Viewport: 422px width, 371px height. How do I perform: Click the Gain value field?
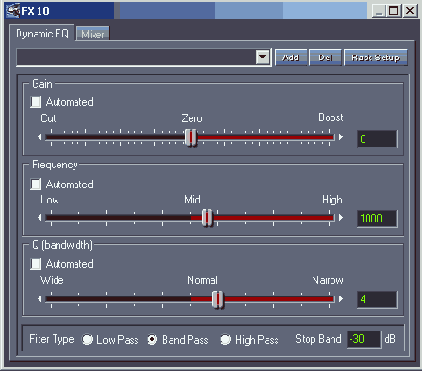[377, 139]
